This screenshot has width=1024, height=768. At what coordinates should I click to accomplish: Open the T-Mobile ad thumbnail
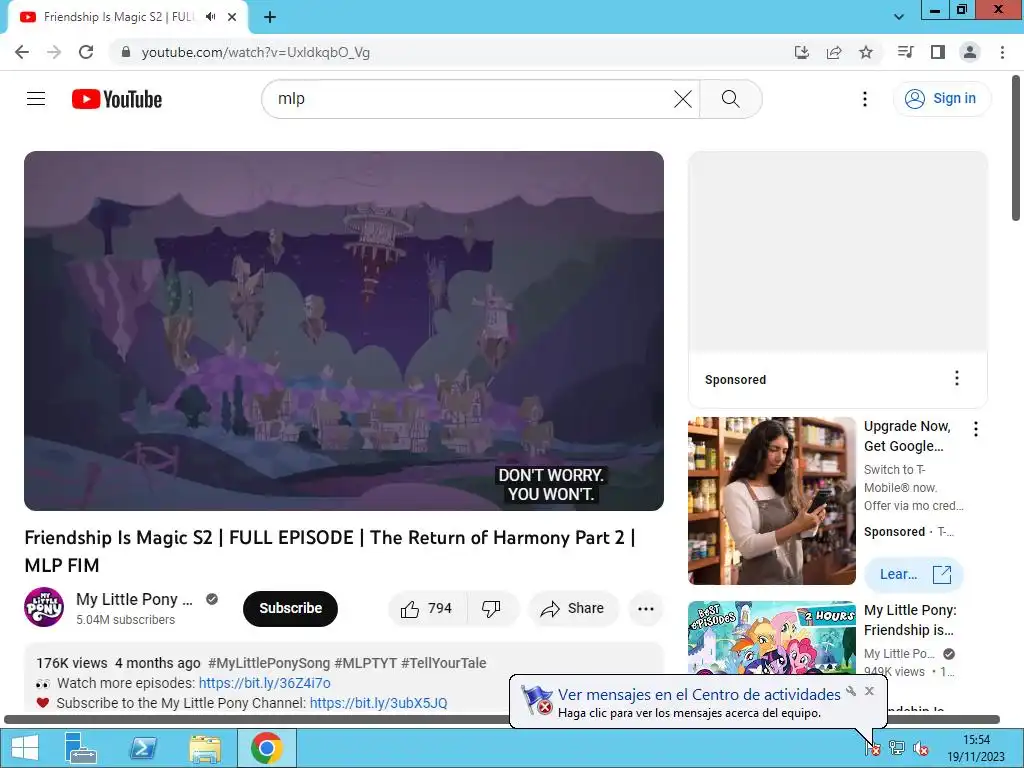tap(771, 501)
